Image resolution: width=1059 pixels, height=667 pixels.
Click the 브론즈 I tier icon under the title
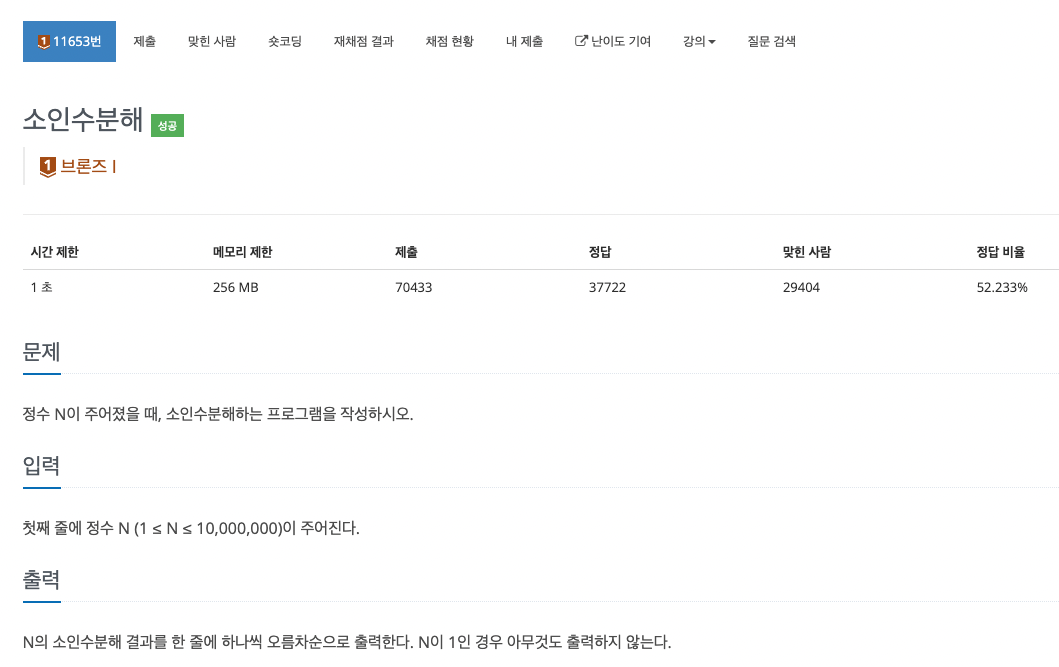pos(47,167)
